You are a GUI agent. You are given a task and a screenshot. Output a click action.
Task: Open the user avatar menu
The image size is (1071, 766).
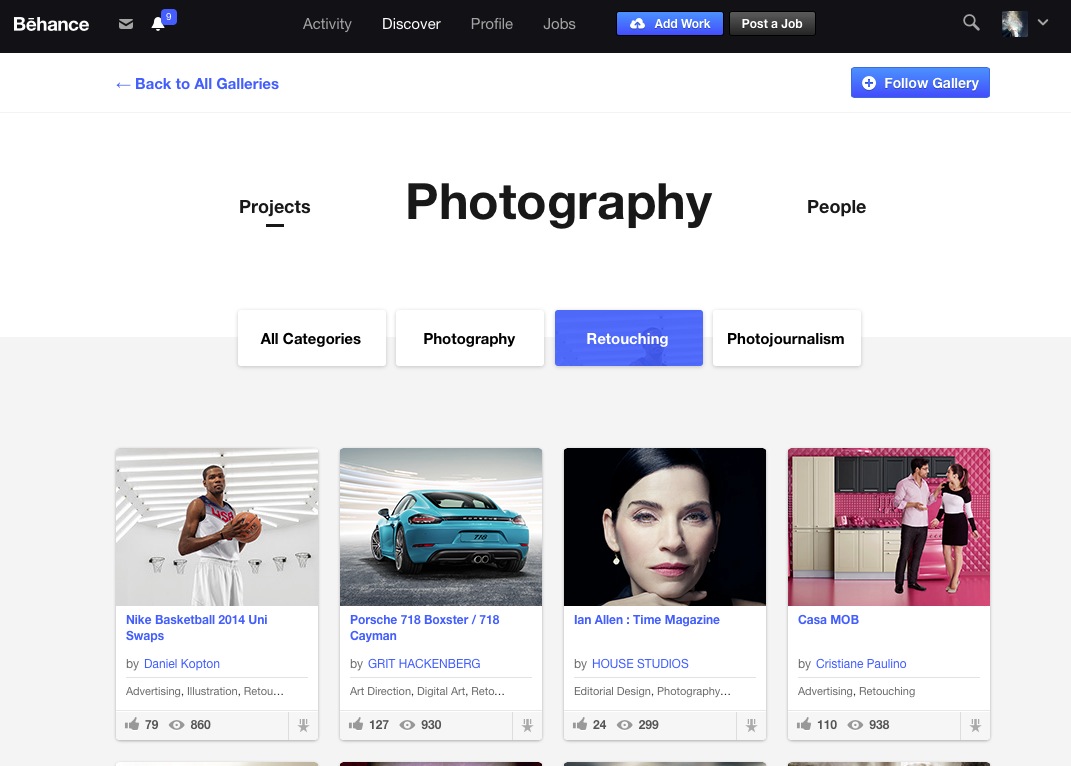(x=1014, y=24)
